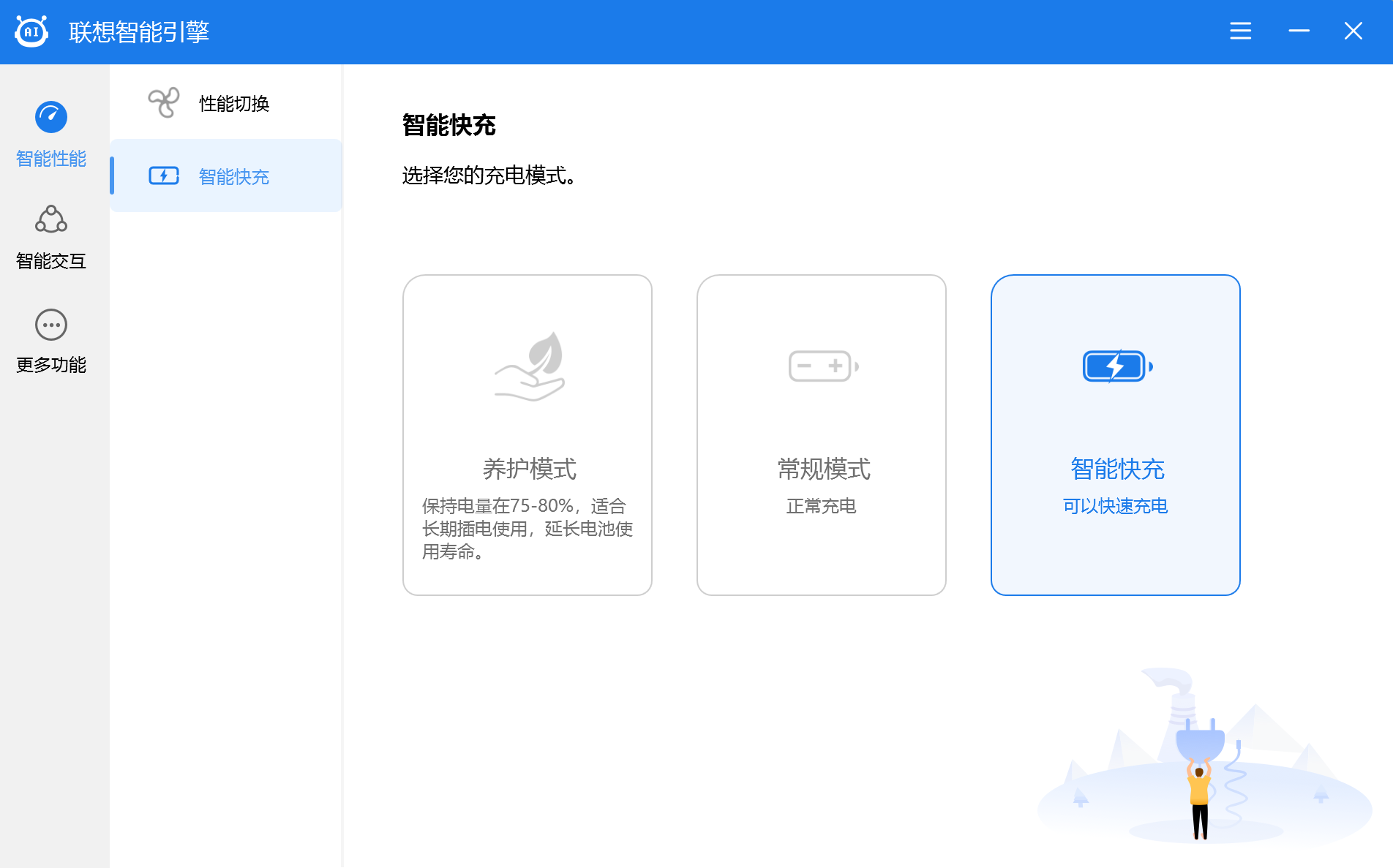1393x868 pixels.
Task: Click the 智能性能 label in sidebar
Action: point(51,159)
